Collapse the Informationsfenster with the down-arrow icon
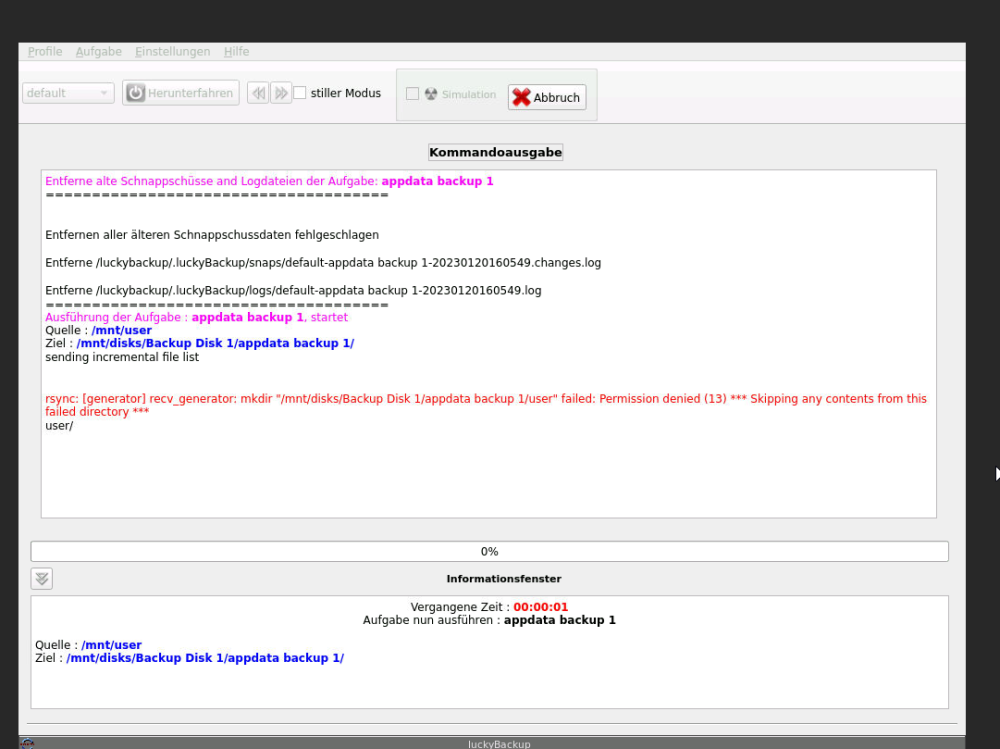Screen dimensions: 1000x749 coord(42,579)
